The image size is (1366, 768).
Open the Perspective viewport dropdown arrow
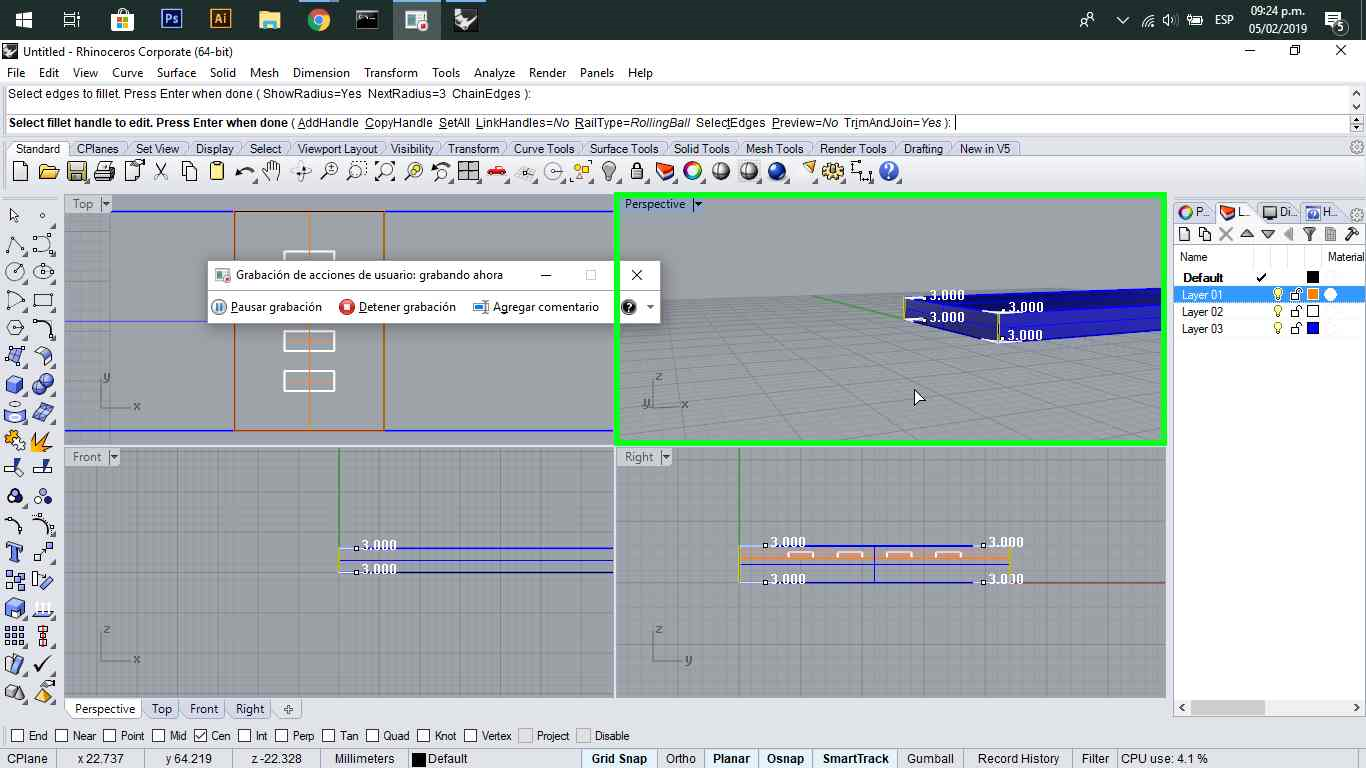coord(698,204)
